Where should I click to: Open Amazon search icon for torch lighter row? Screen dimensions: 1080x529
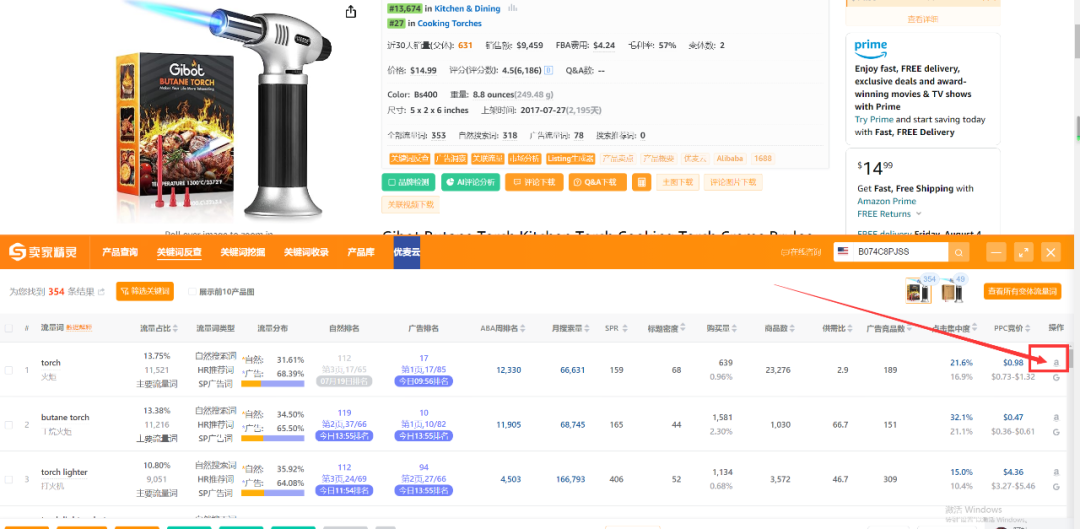[1056, 472]
